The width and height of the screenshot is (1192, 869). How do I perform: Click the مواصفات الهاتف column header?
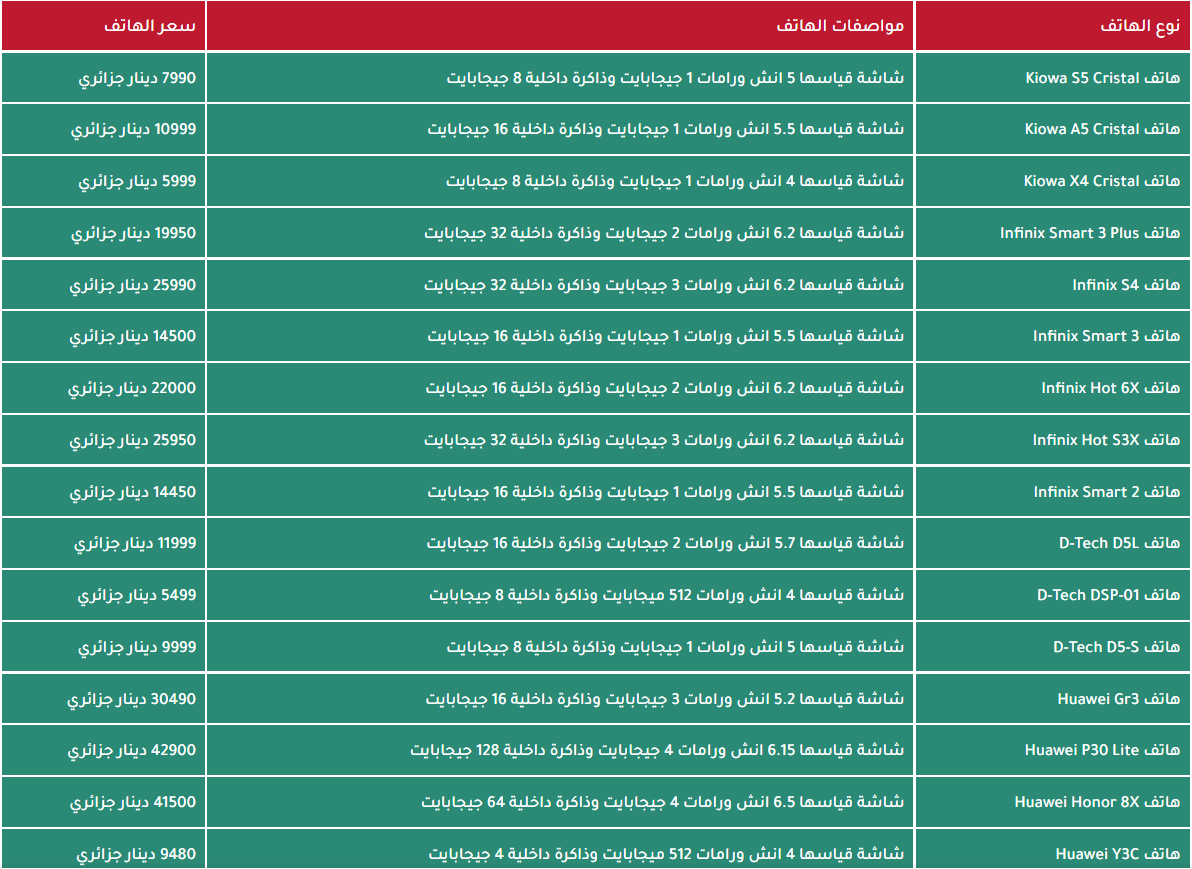pos(560,26)
